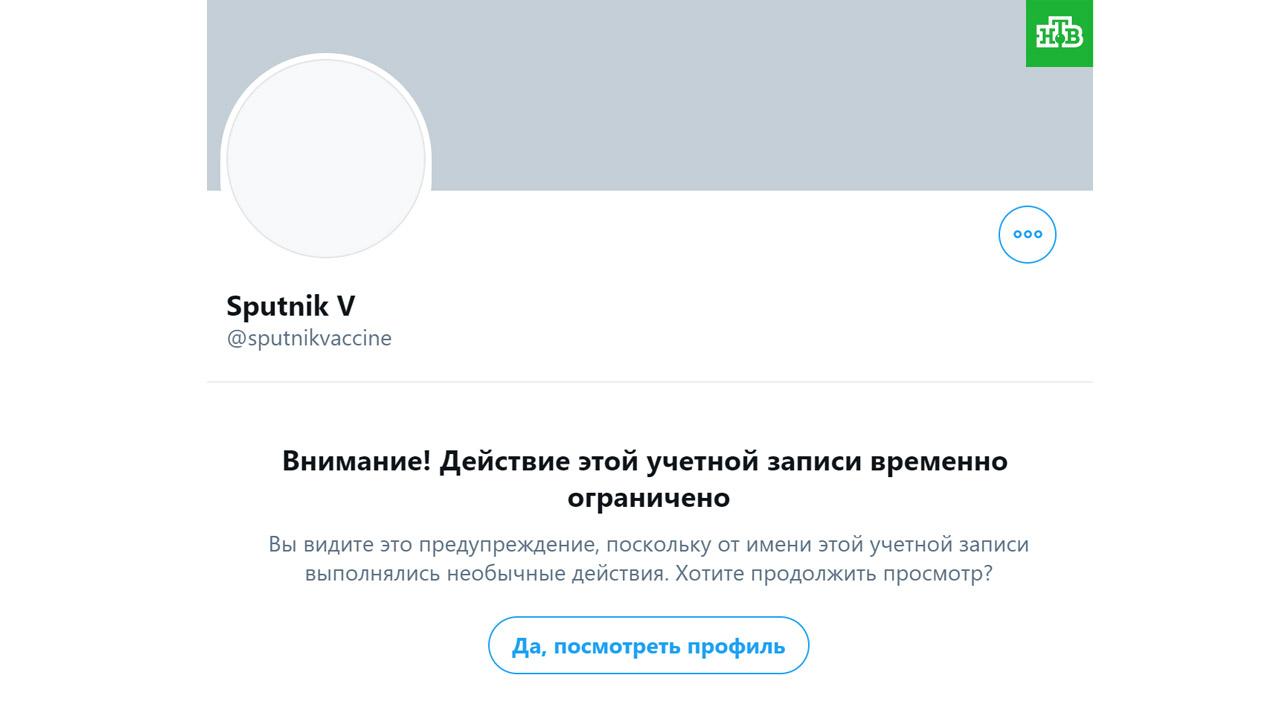1280x720 pixels.
Task: Click the question "Хотите продолжить просмотр?"
Action: click(834, 575)
